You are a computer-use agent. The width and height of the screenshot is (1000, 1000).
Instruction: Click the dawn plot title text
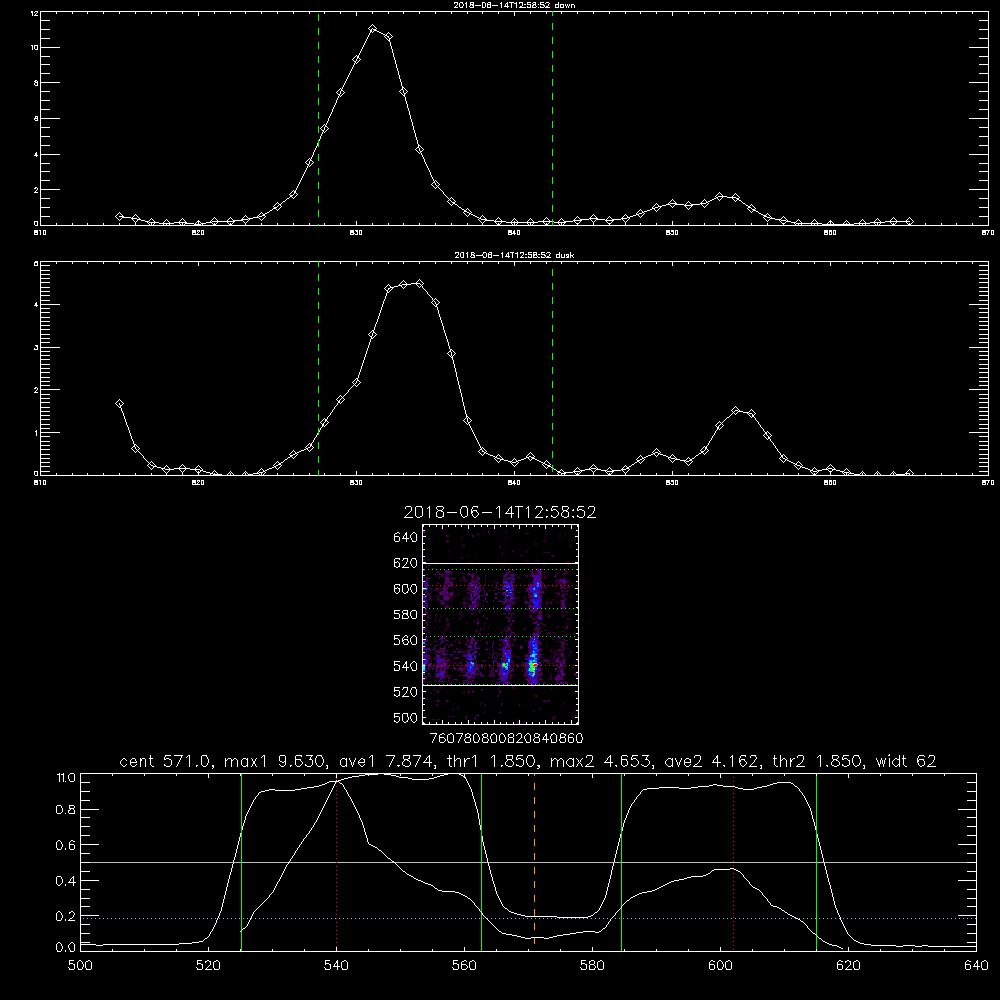[x=514, y=5]
